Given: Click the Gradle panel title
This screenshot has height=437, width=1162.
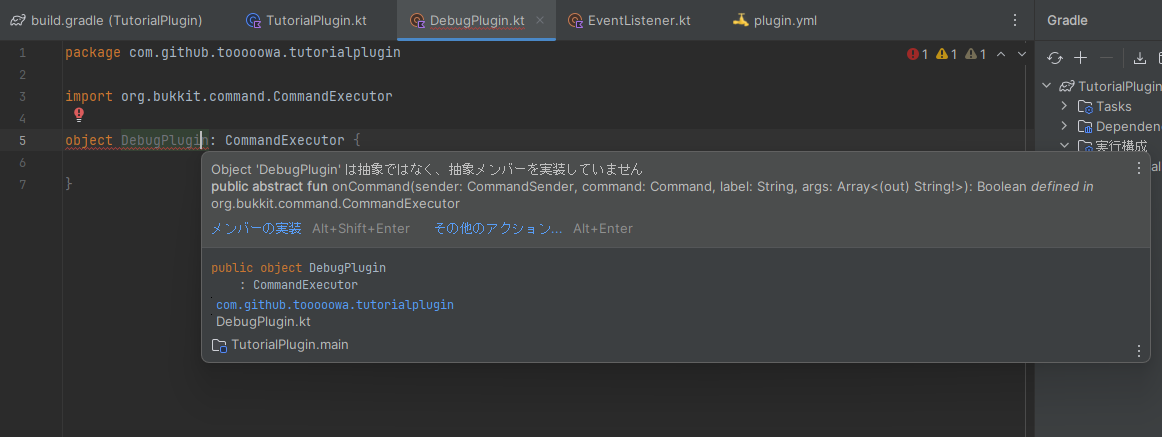Looking at the screenshot, I should (x=1067, y=21).
